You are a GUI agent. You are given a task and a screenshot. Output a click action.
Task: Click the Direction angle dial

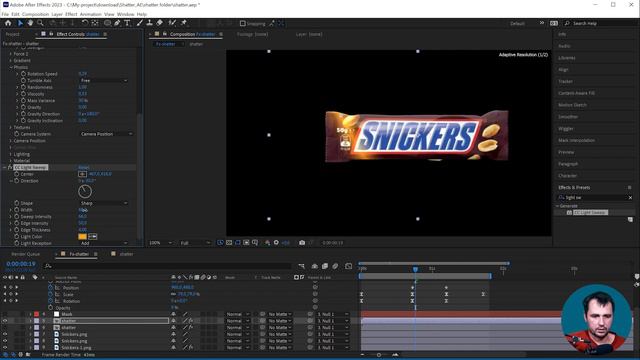pos(85,191)
